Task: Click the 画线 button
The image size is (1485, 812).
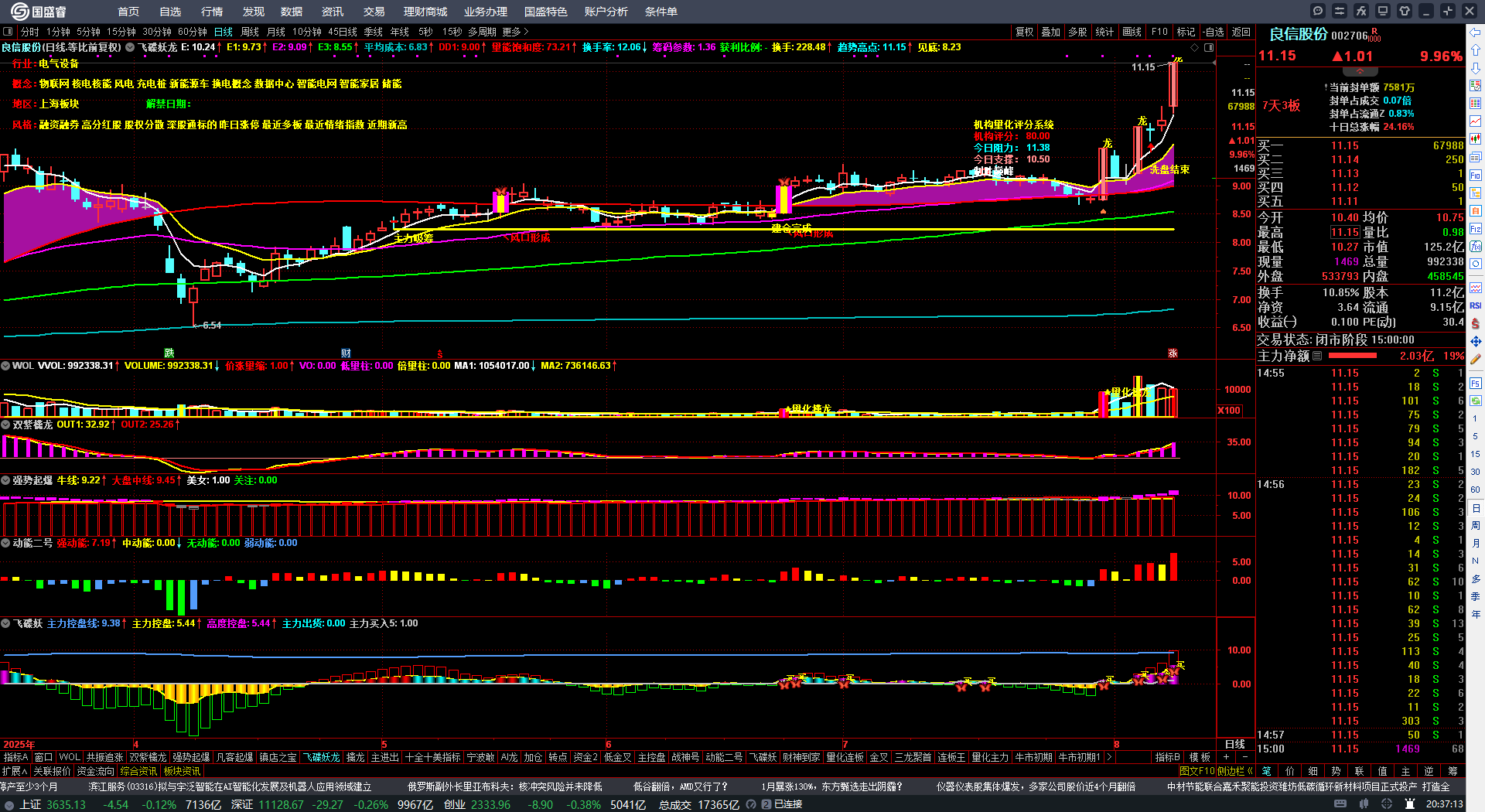Action: [1132, 32]
